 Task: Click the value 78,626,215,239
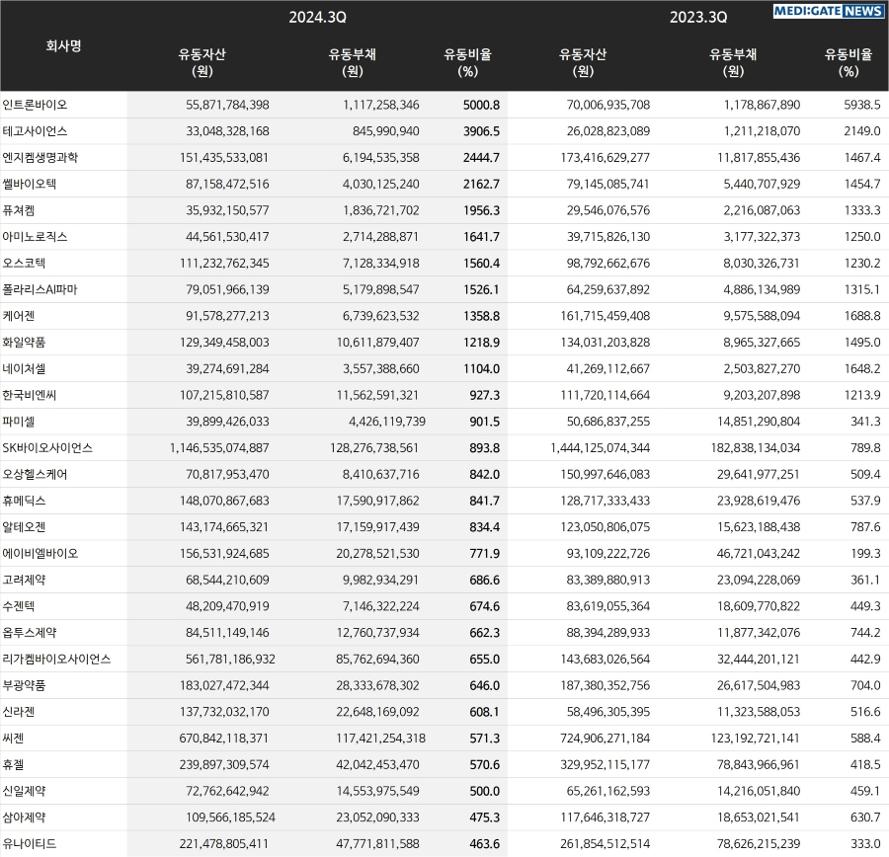pos(759,843)
